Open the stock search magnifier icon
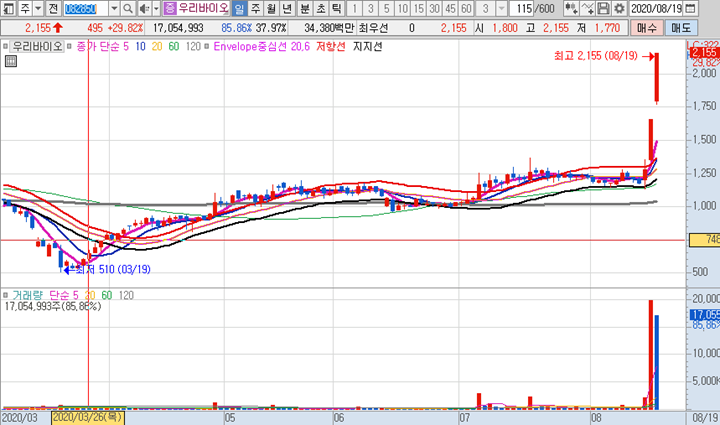 [x=128, y=8]
